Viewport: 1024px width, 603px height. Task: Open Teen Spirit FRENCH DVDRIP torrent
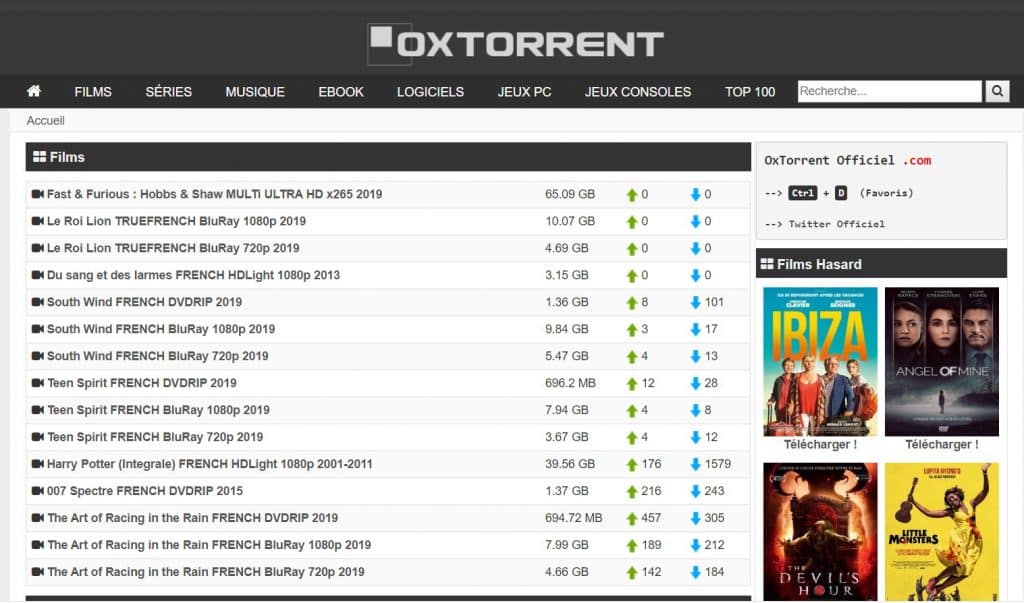[x=142, y=383]
